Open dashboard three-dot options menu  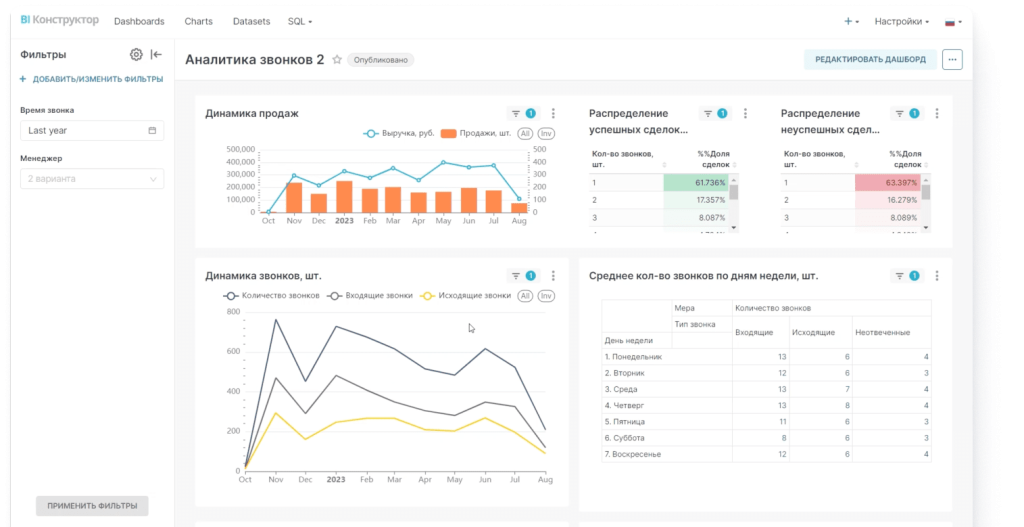(952, 60)
